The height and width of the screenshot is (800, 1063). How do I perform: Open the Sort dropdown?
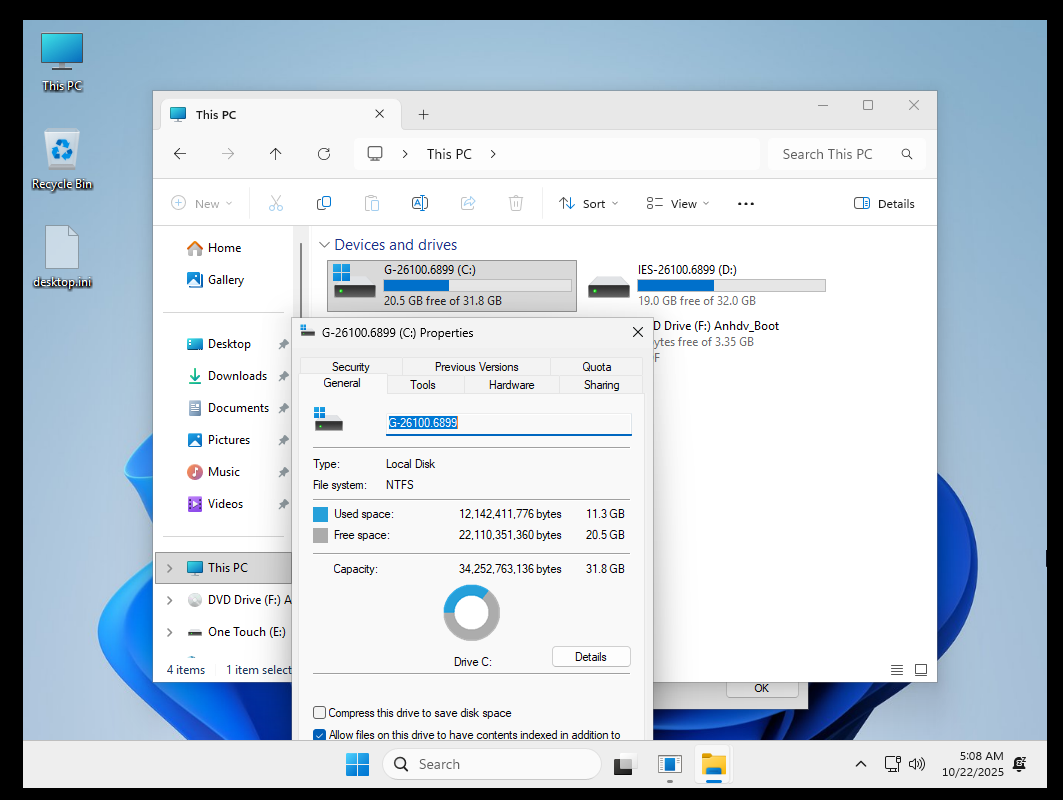click(x=588, y=203)
